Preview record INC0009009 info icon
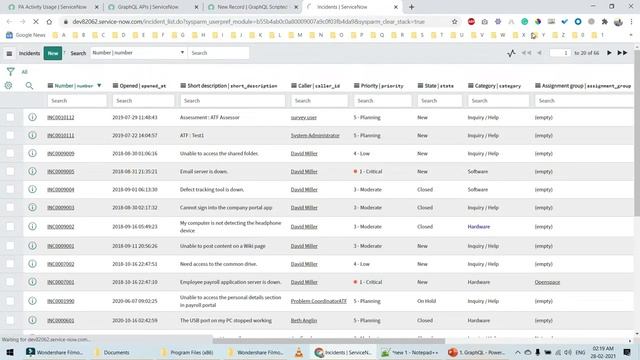Viewport: 640px width, 360px height. [x=32, y=153]
